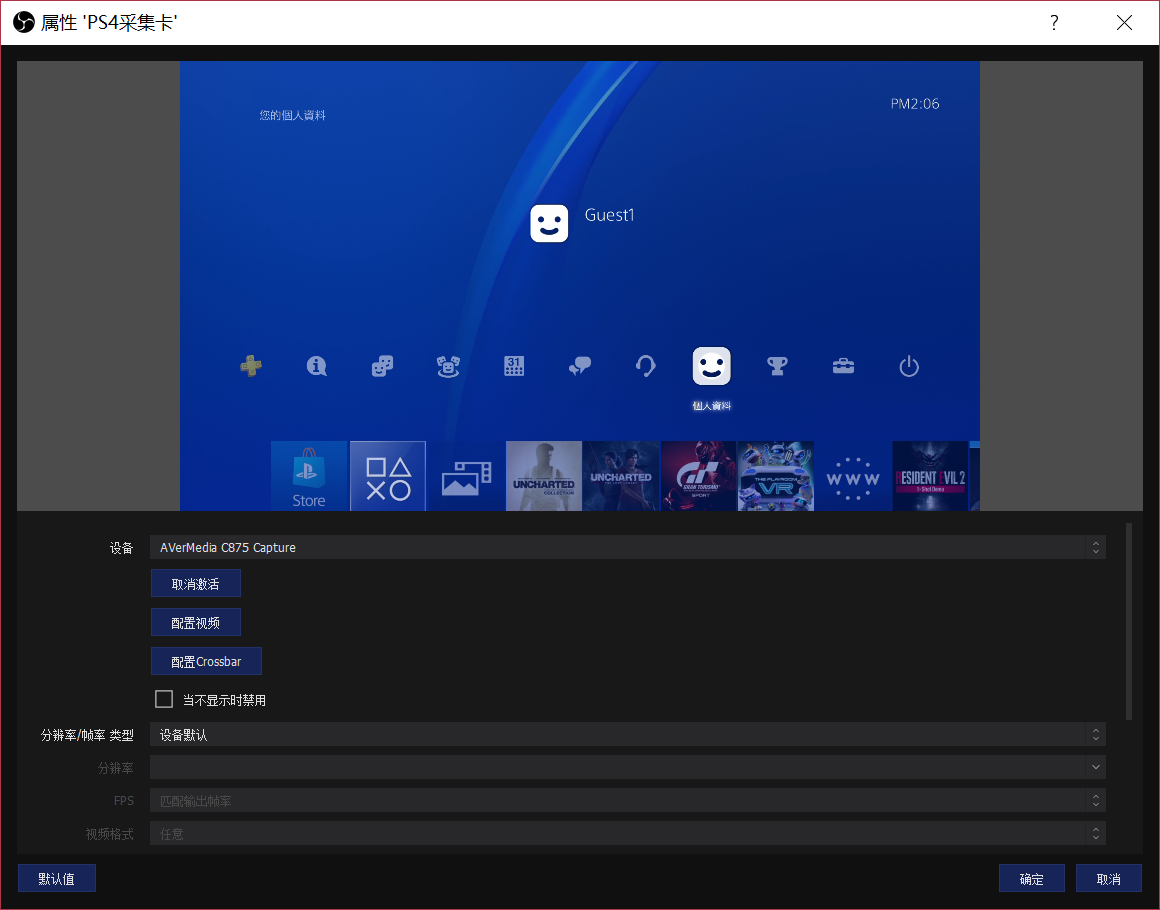Open the 分辨率/帧率 类型 dropdown
Image resolution: width=1160 pixels, height=910 pixels.
(628, 735)
